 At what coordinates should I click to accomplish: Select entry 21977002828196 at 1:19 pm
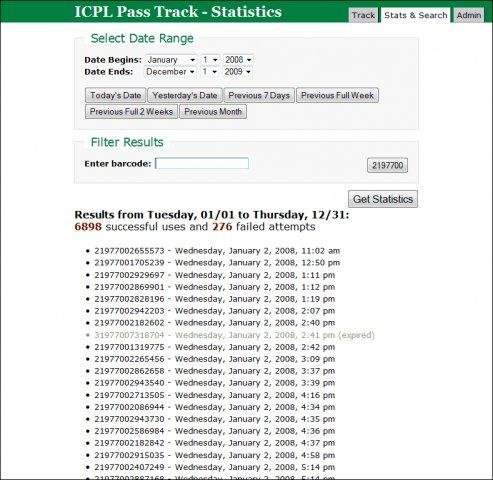pyautogui.click(x=215, y=299)
